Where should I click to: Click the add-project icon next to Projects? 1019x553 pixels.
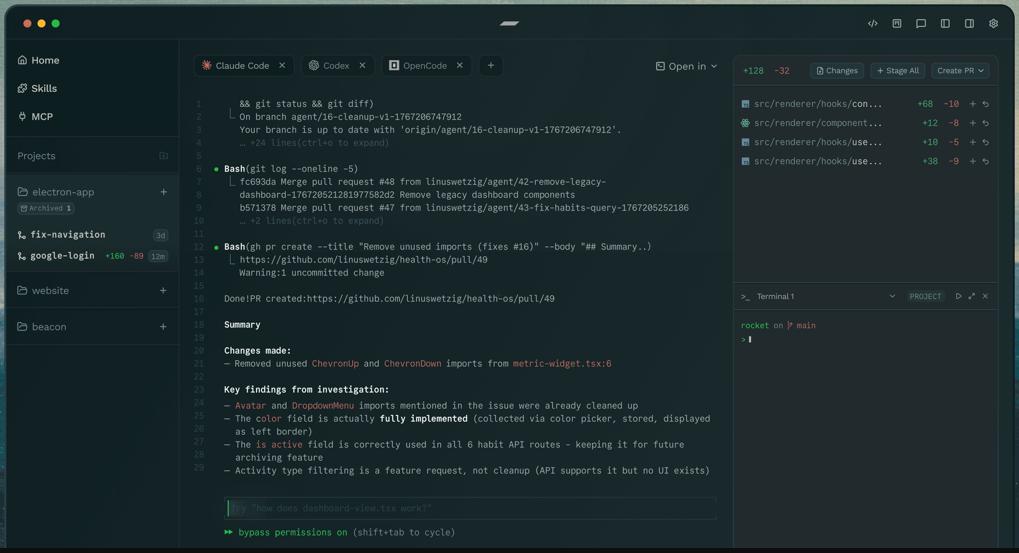(x=163, y=156)
